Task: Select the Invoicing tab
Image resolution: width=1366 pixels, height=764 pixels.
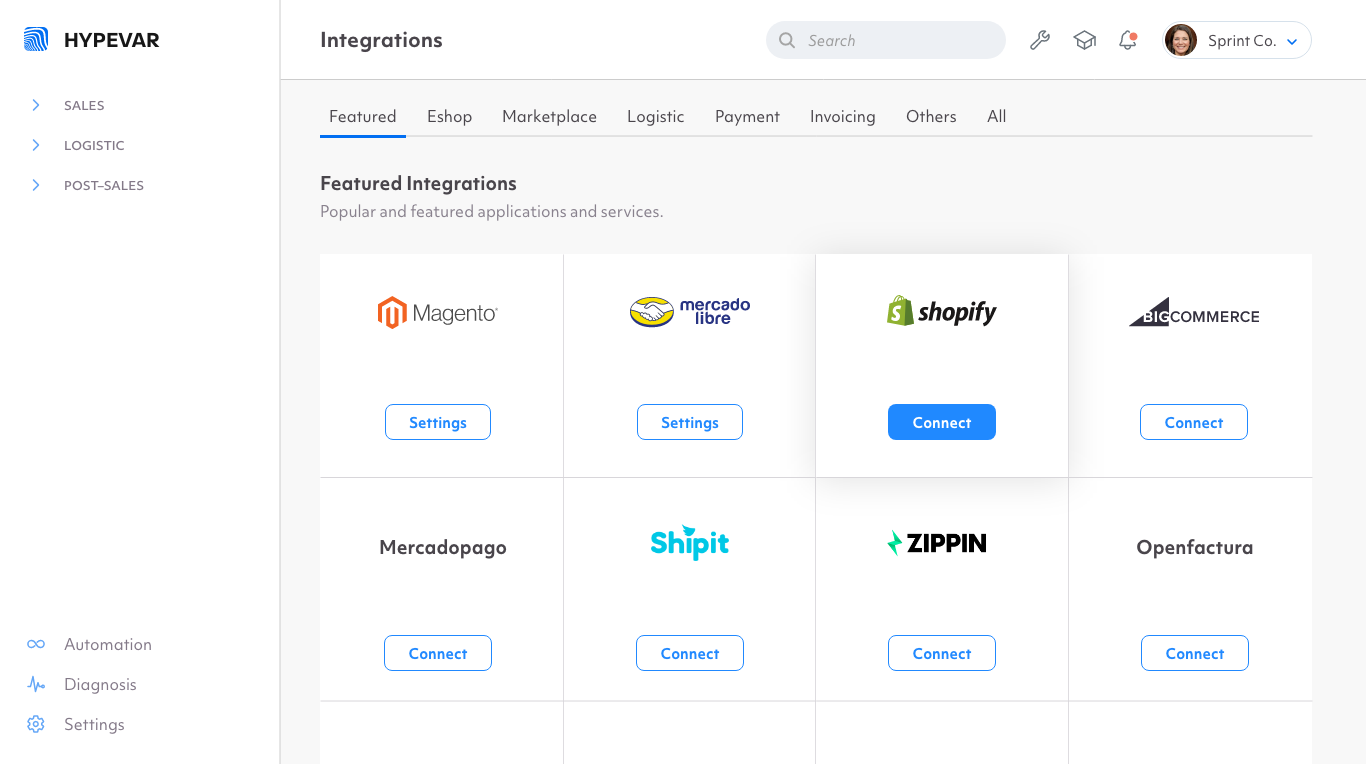Action: 842,117
